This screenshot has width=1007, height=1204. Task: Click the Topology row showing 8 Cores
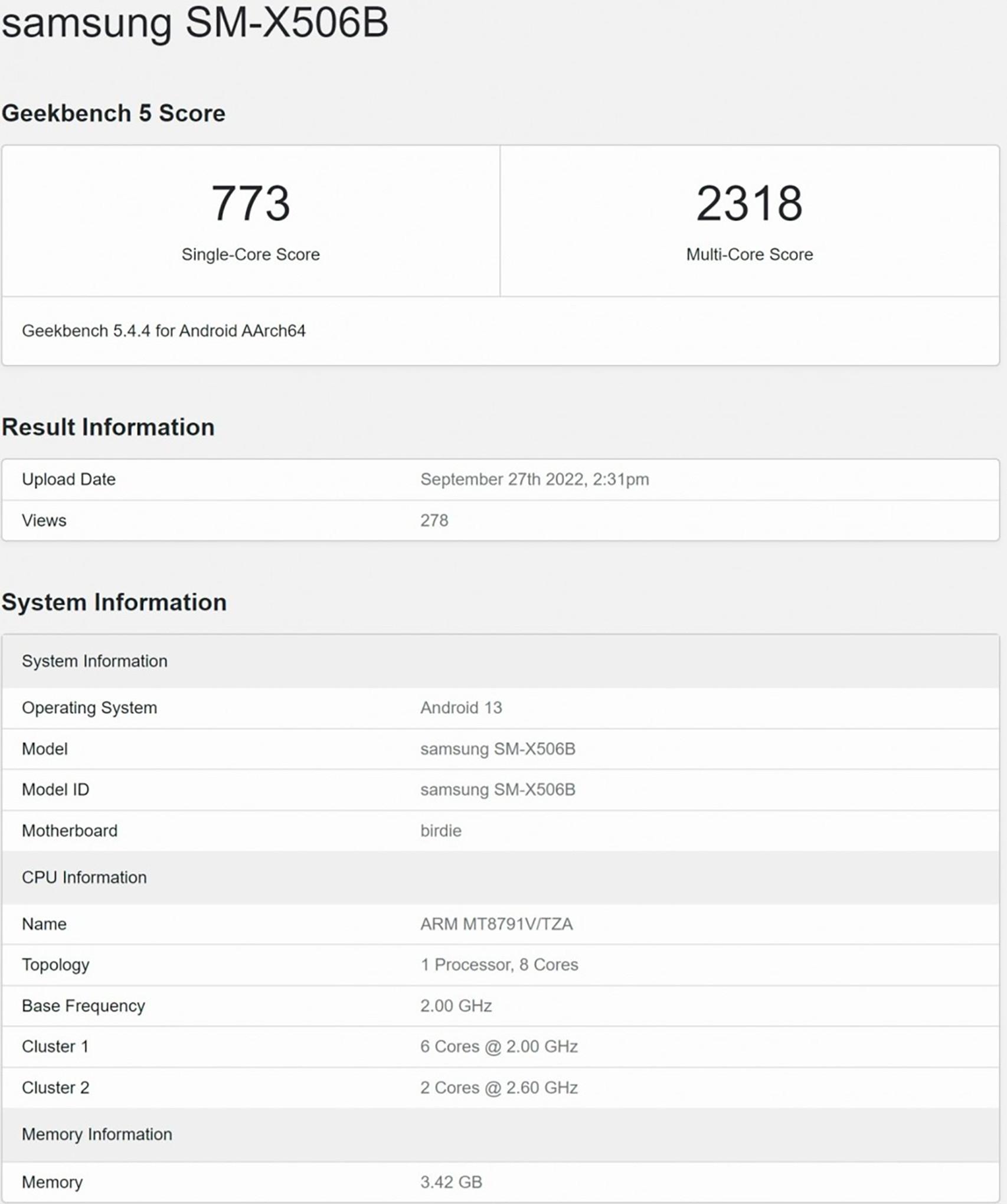(x=499, y=965)
